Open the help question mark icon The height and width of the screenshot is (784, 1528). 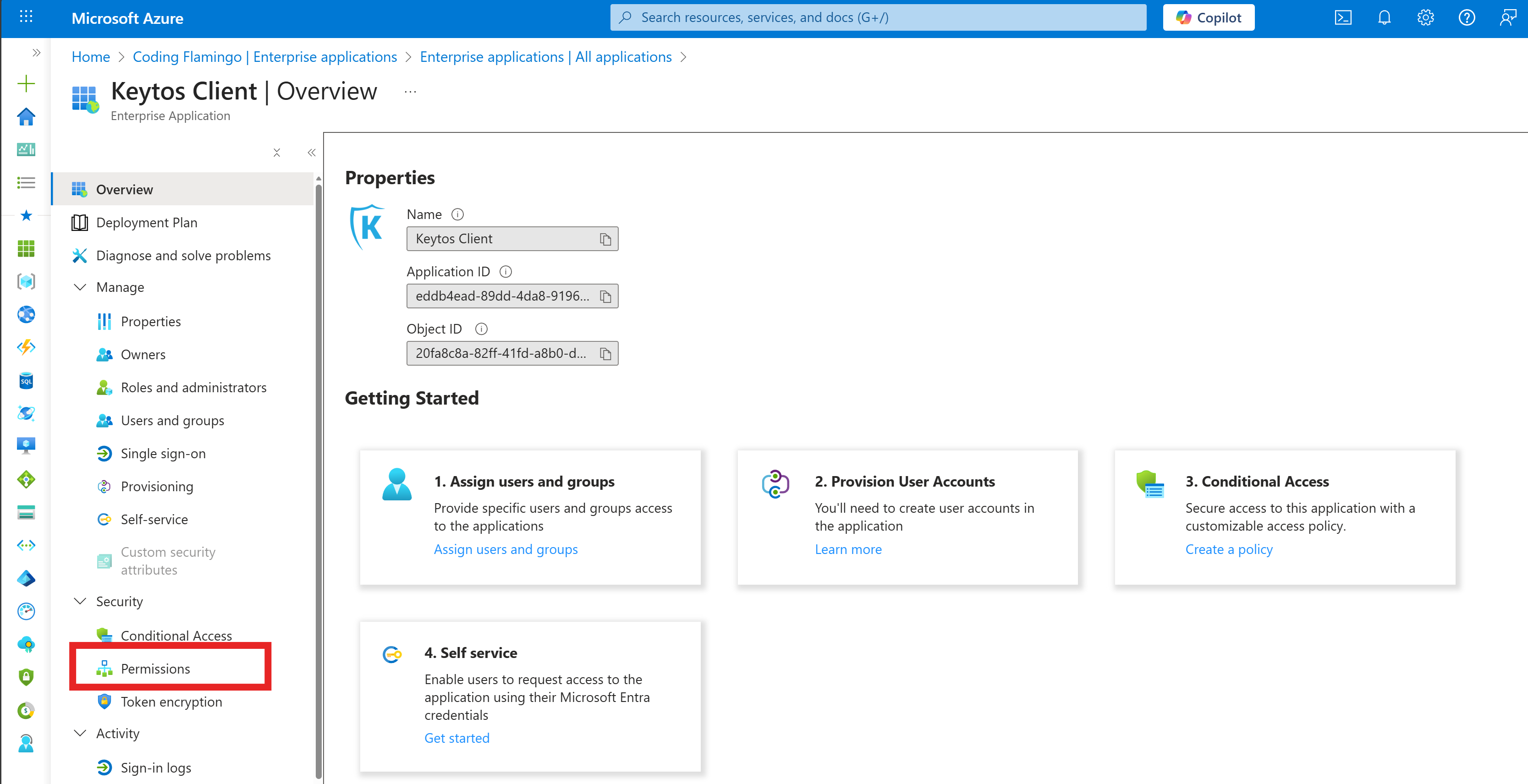point(1466,17)
